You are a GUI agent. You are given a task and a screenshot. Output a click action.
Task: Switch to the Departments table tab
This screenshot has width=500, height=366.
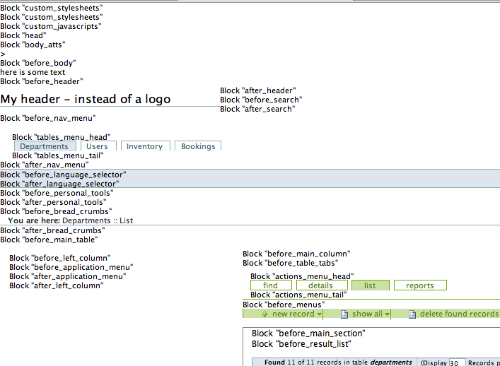(x=45, y=146)
